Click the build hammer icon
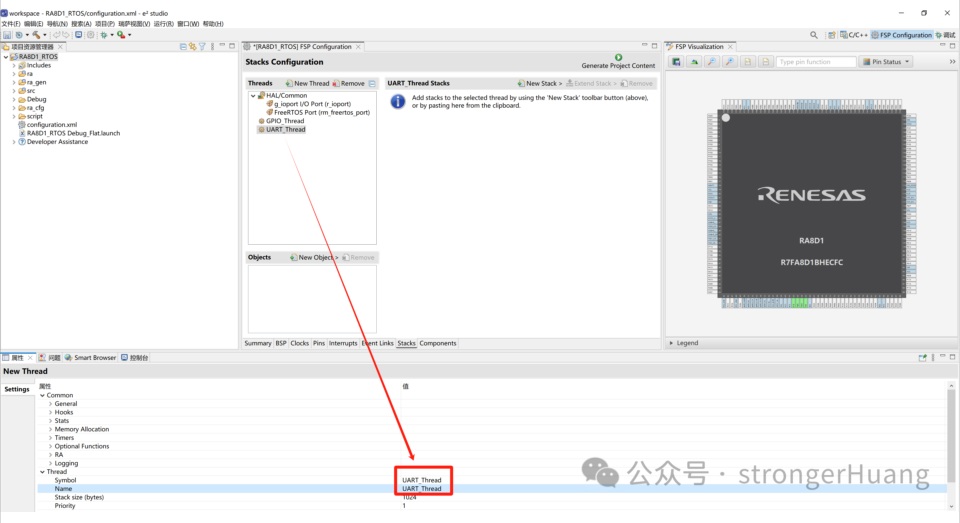 point(36,35)
